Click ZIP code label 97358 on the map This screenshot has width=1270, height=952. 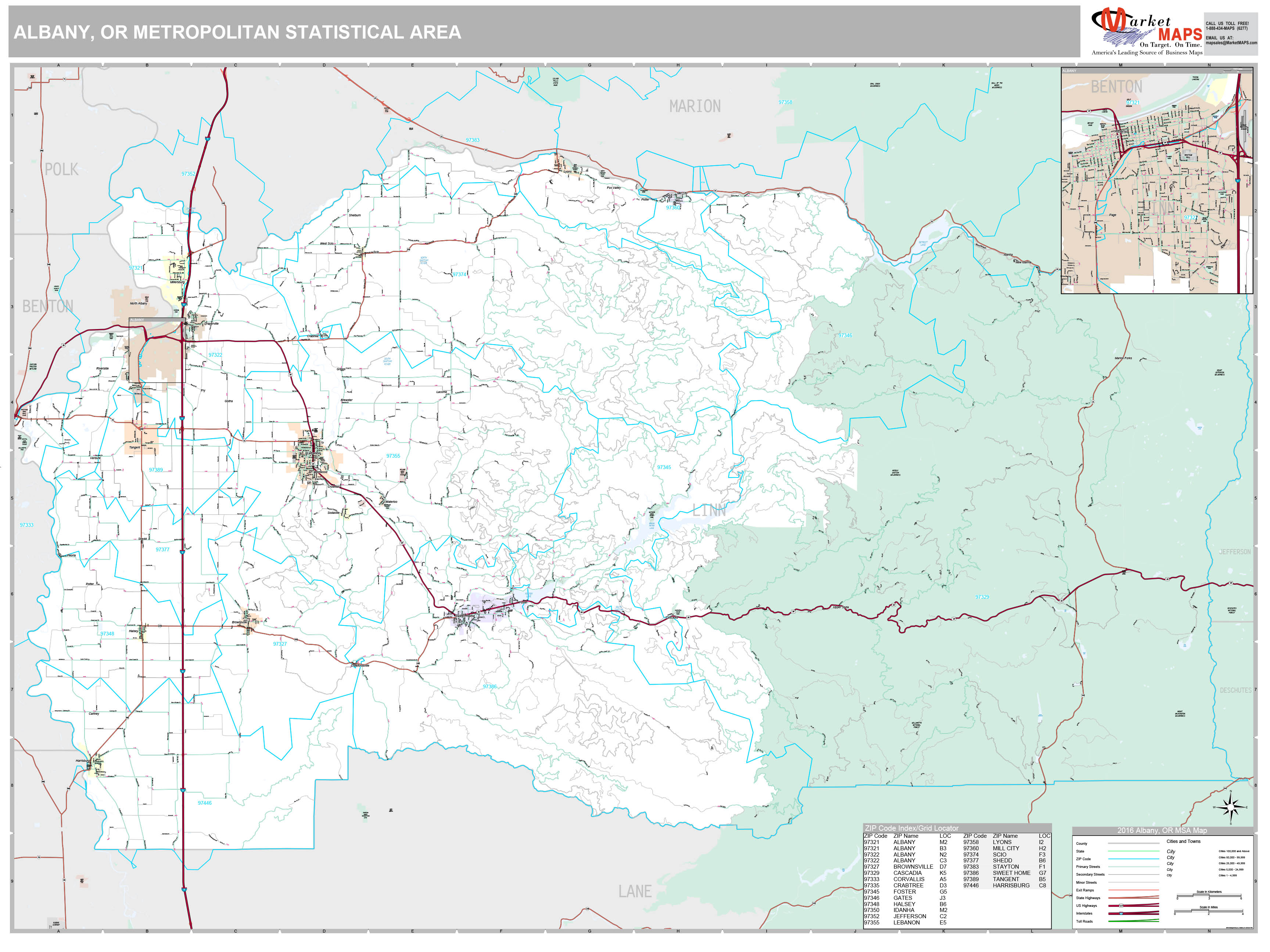pos(785,102)
